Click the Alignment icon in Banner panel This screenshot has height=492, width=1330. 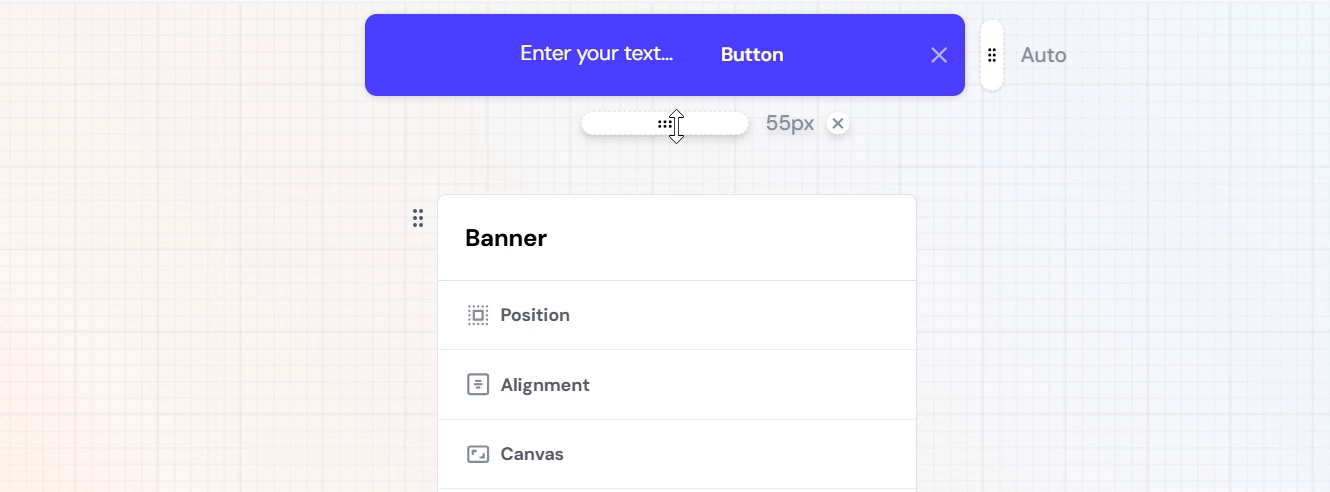click(478, 385)
